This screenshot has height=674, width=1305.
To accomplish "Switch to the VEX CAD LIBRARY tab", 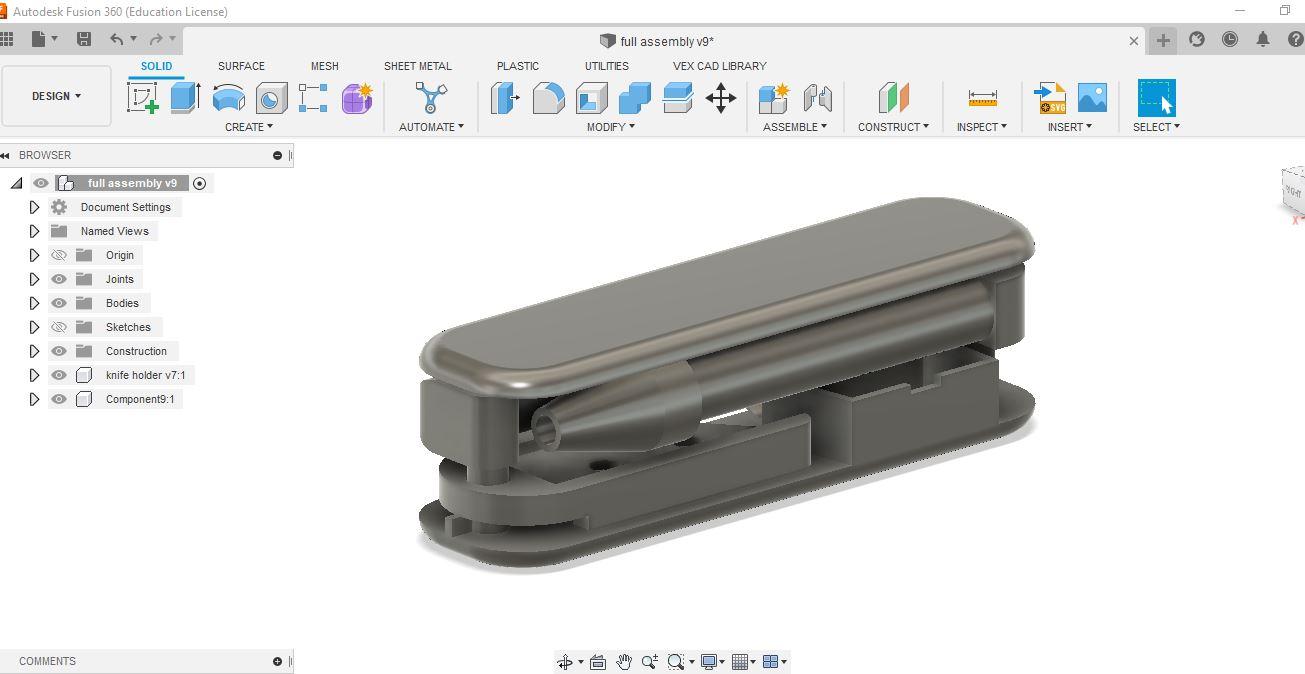I will 720,66.
